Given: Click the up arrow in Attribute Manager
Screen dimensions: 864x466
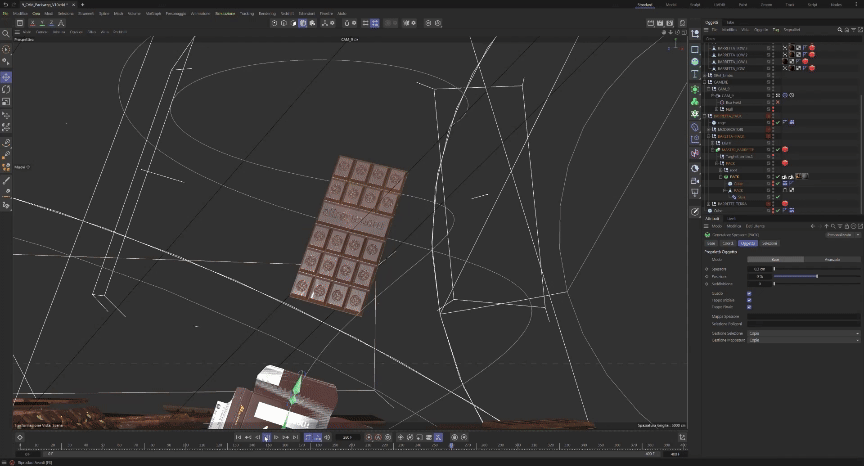Looking at the screenshot, I should (x=826, y=226).
